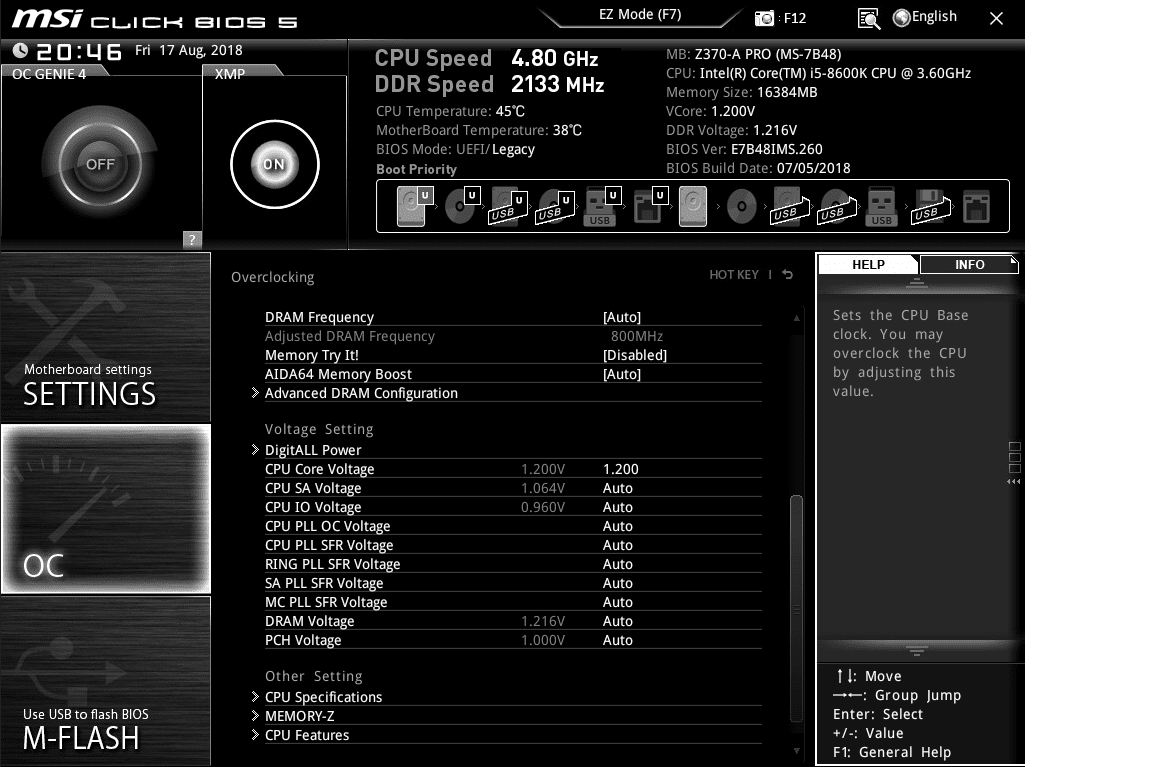Click the scroll up arrow of settings list

(796, 318)
